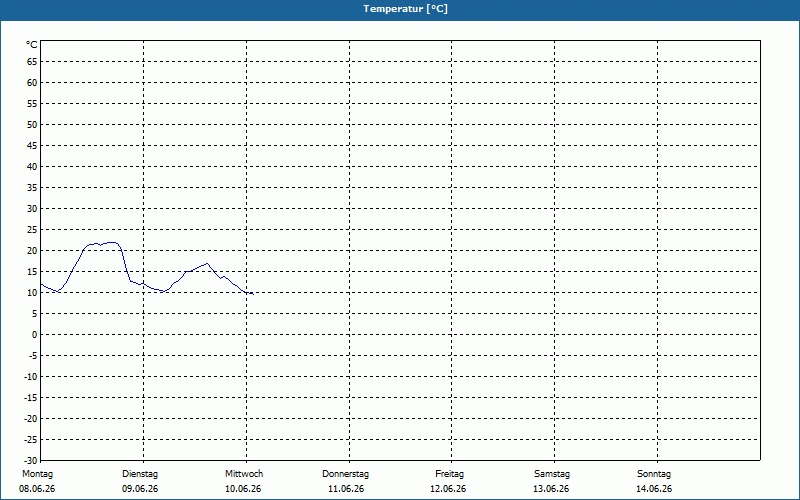The height and width of the screenshot is (500, 800).
Task: Click the Donnerstag day label
Action: click(345, 474)
